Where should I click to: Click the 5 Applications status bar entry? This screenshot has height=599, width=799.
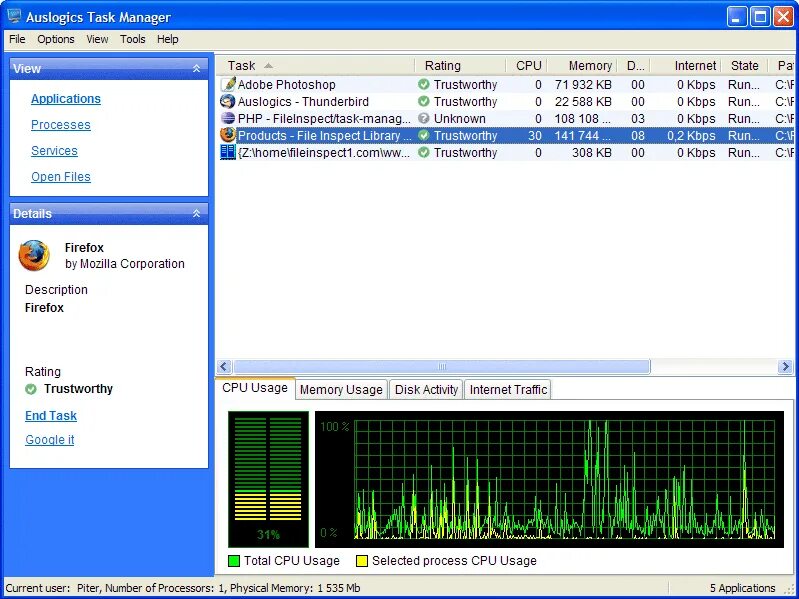(742, 588)
